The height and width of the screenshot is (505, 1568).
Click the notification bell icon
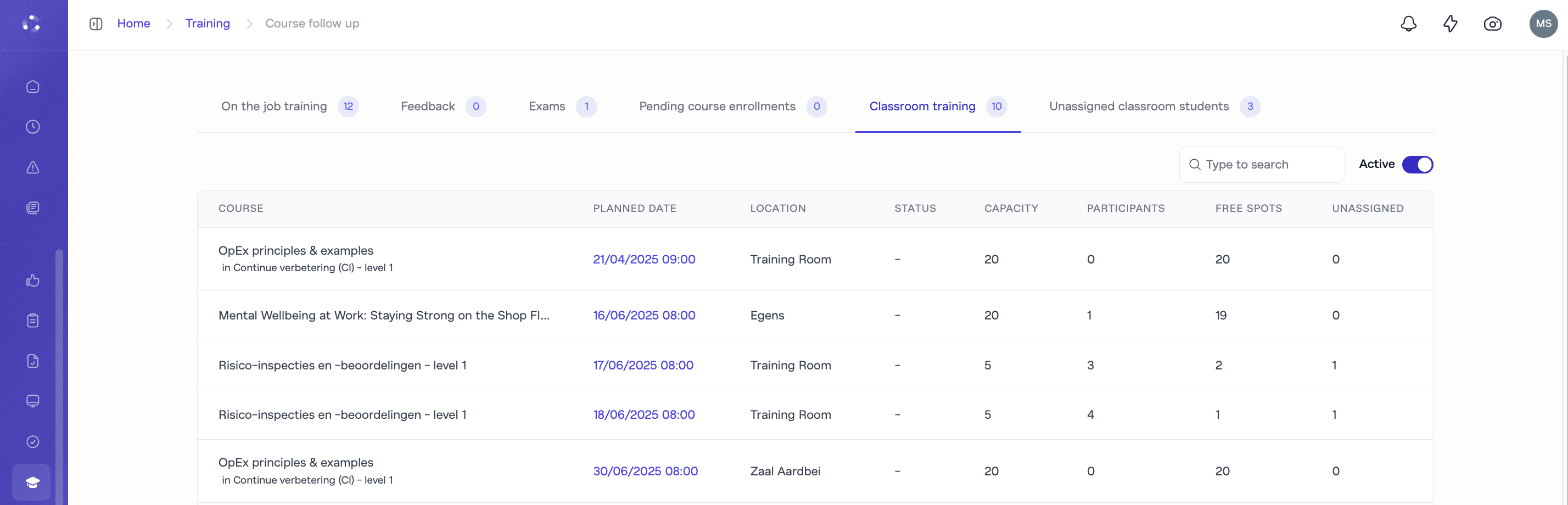point(1408,24)
